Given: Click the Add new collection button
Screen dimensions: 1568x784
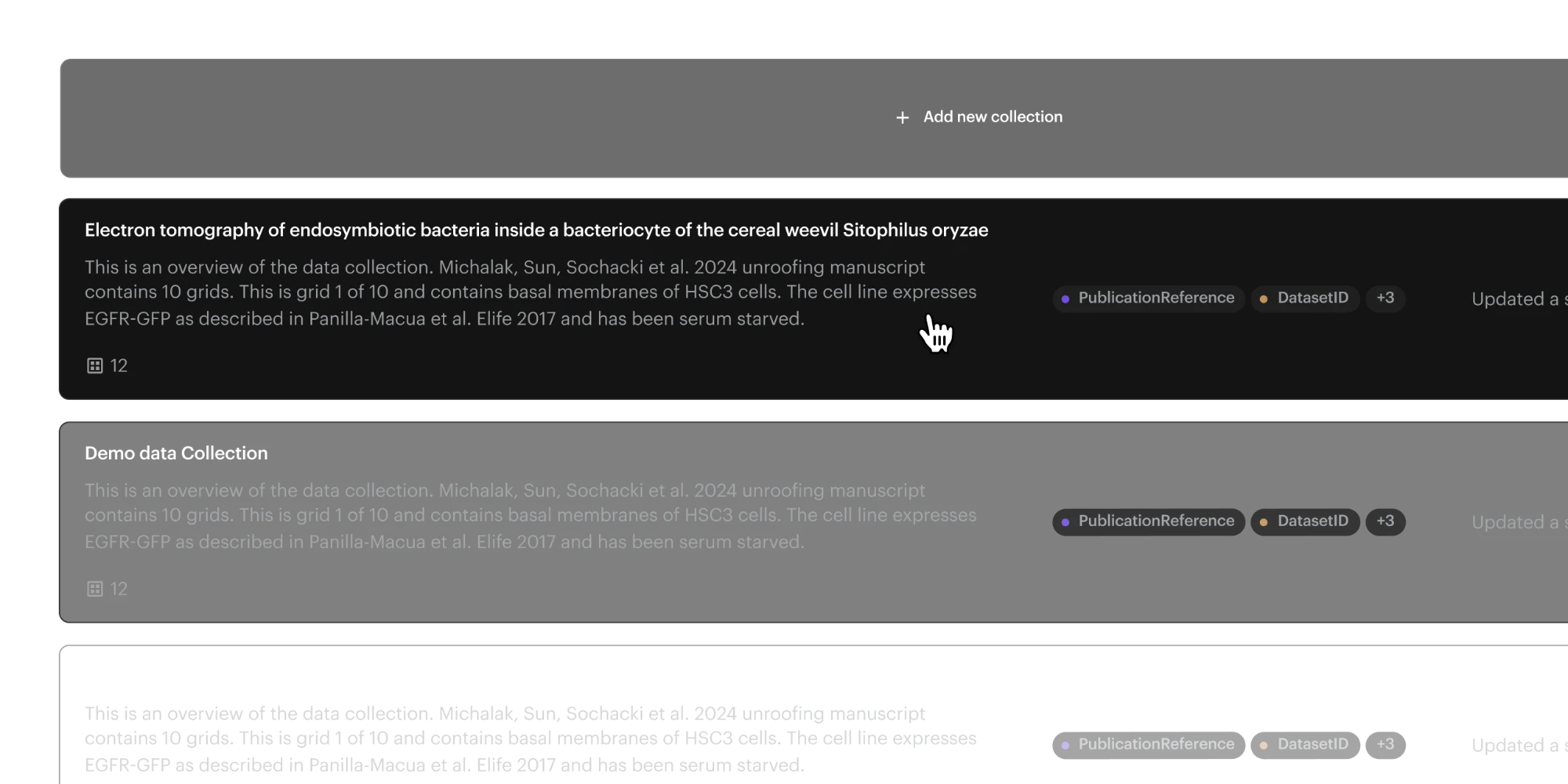Looking at the screenshot, I should (814, 118).
